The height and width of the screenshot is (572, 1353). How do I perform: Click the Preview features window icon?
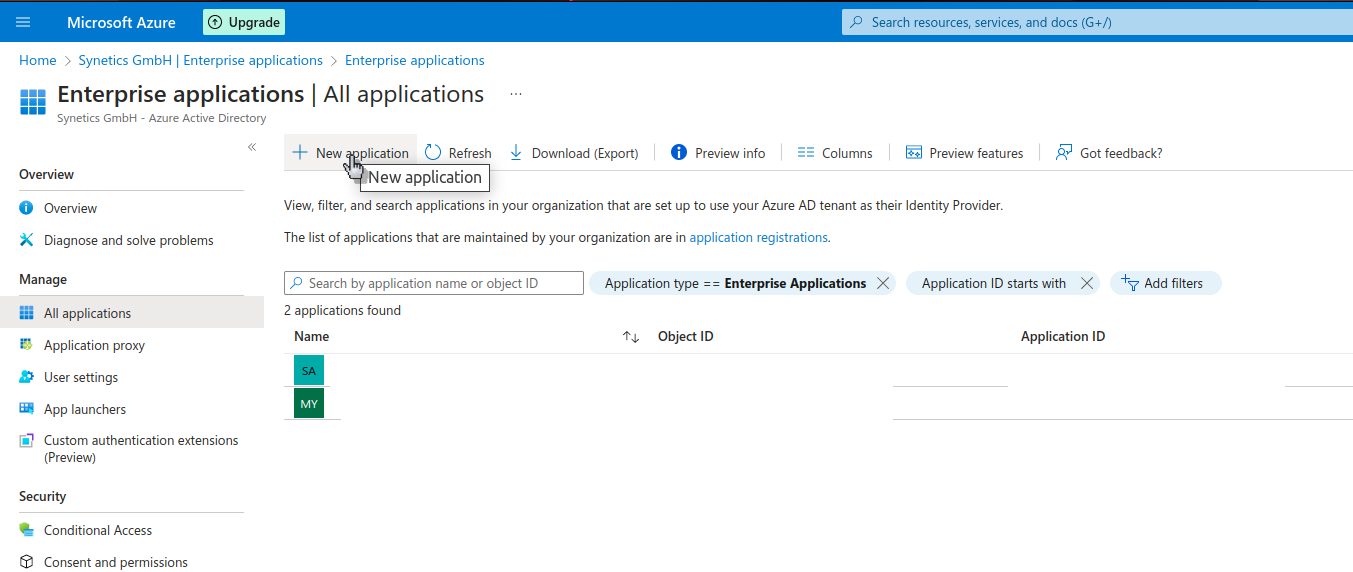pyautogui.click(x=913, y=152)
